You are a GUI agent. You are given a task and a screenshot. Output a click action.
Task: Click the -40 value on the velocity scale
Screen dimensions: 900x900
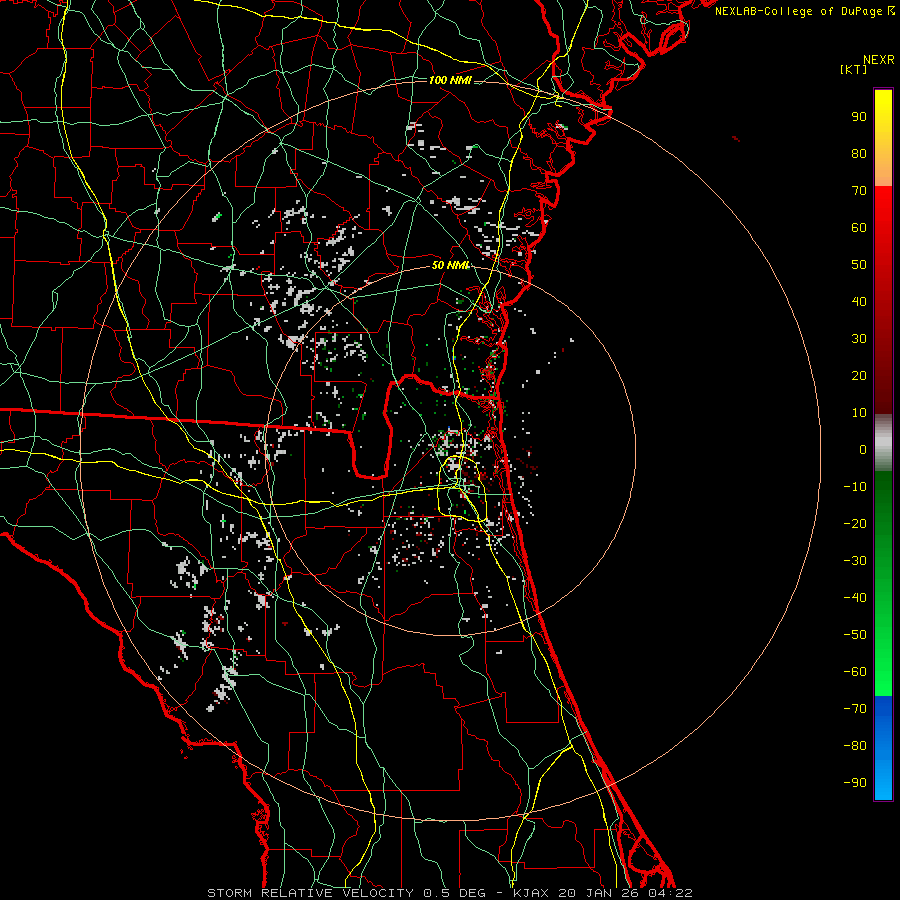[855, 598]
